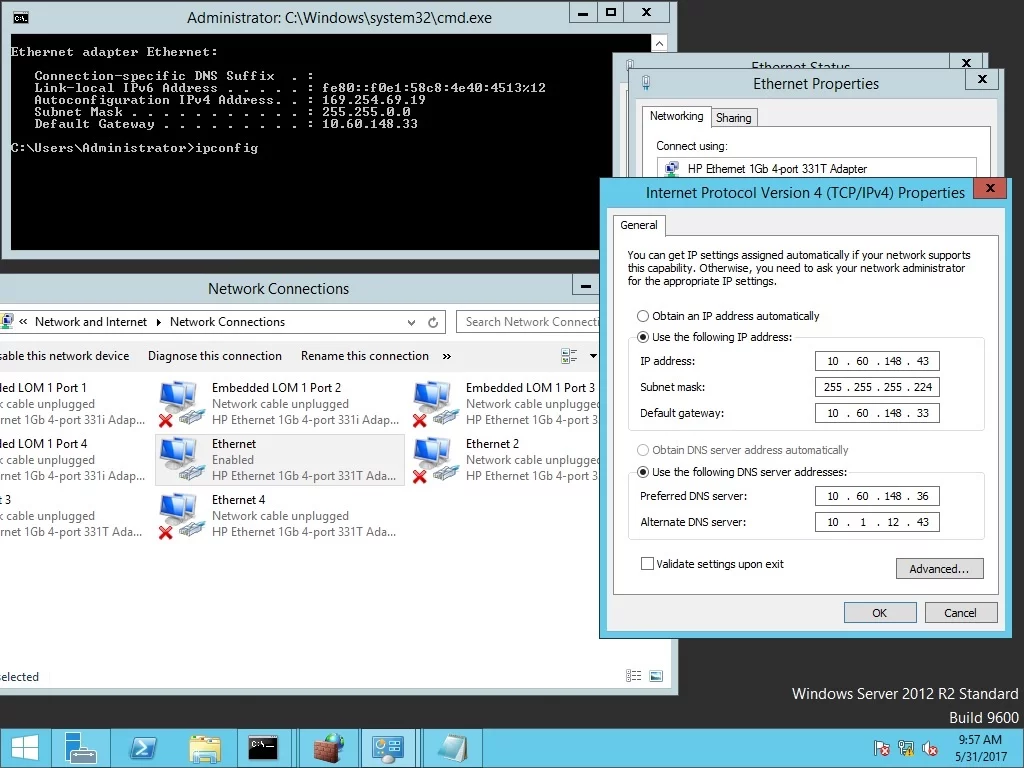Click the HP Ethernet 331T adapter icon
This screenshot has width=1024, height=768.
coord(671,168)
